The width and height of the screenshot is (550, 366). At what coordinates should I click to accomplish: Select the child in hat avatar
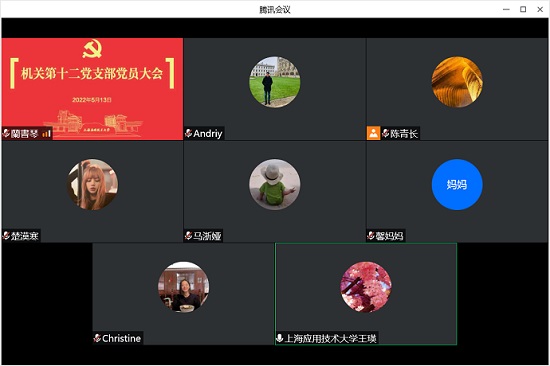(275, 184)
